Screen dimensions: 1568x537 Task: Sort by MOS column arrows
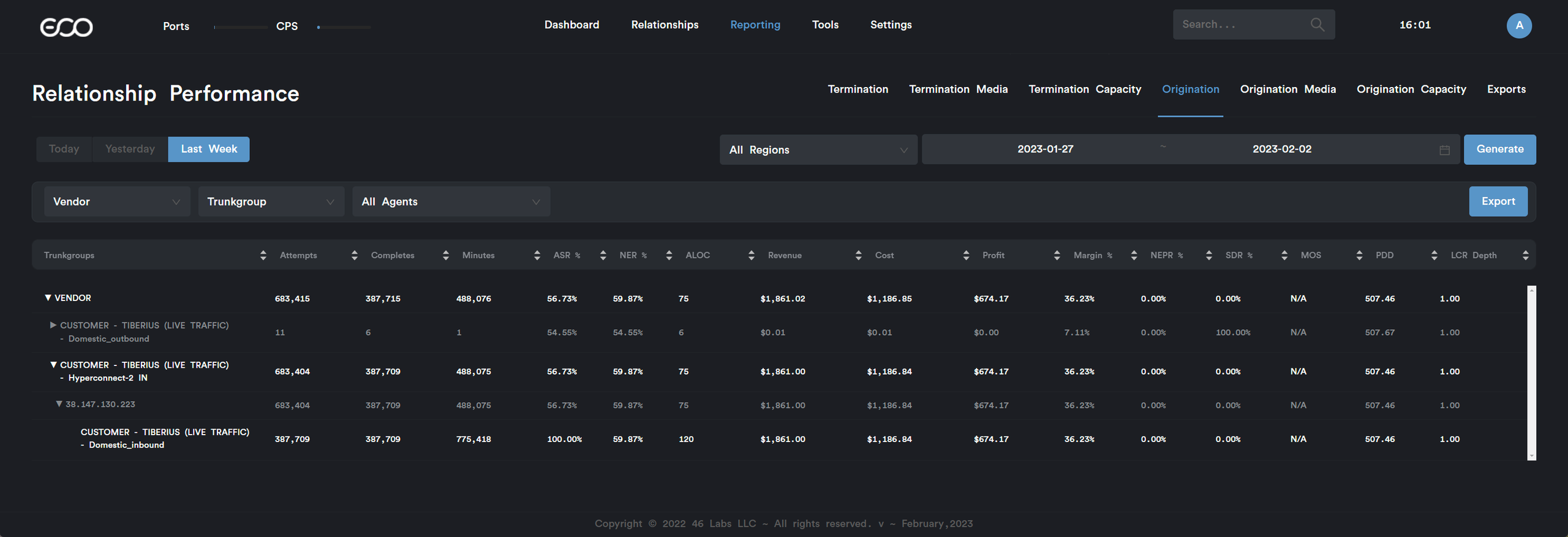pyautogui.click(x=1359, y=255)
